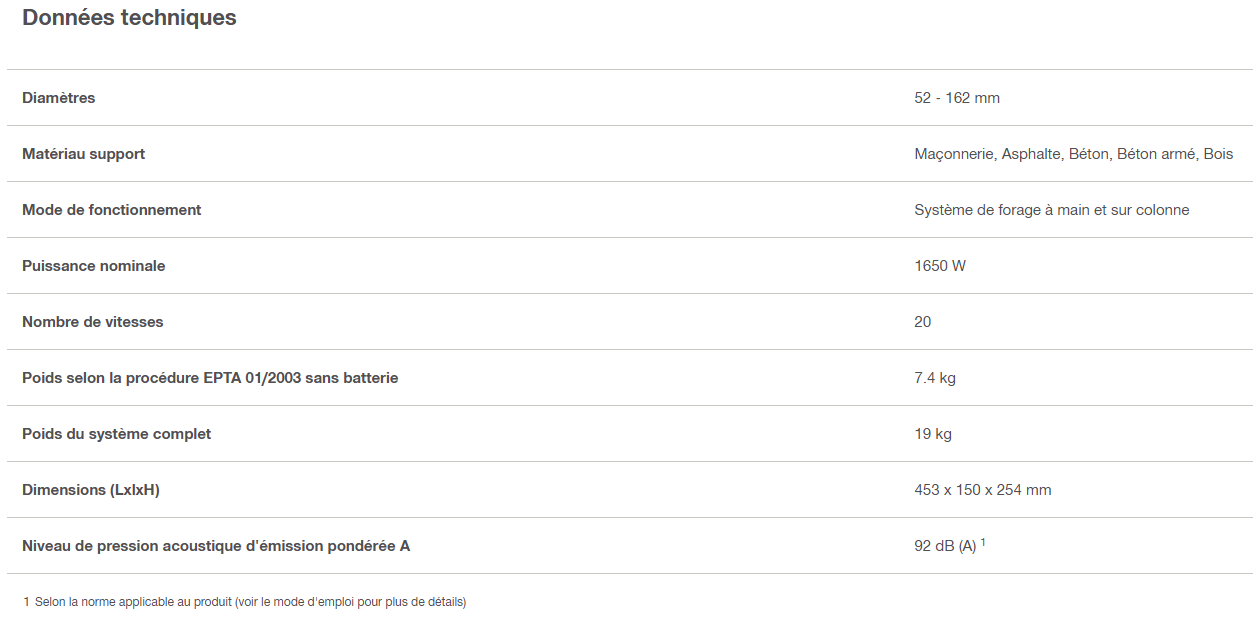Viewport: 1253px width, 617px height.
Task: Click the Maçonnerie, Asphalte, Béton materials value
Action: [1073, 154]
